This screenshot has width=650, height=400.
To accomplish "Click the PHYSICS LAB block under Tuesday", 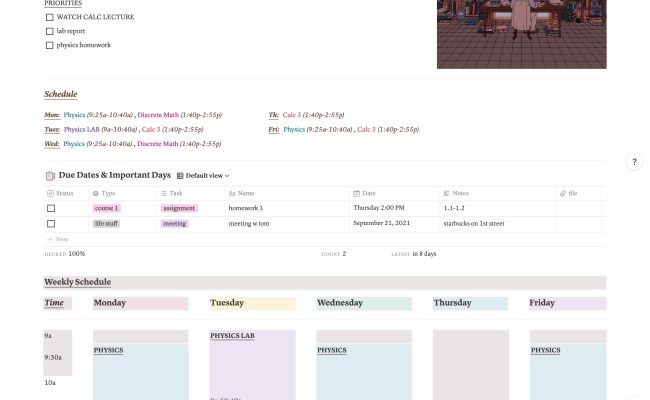I will click(x=252, y=365).
